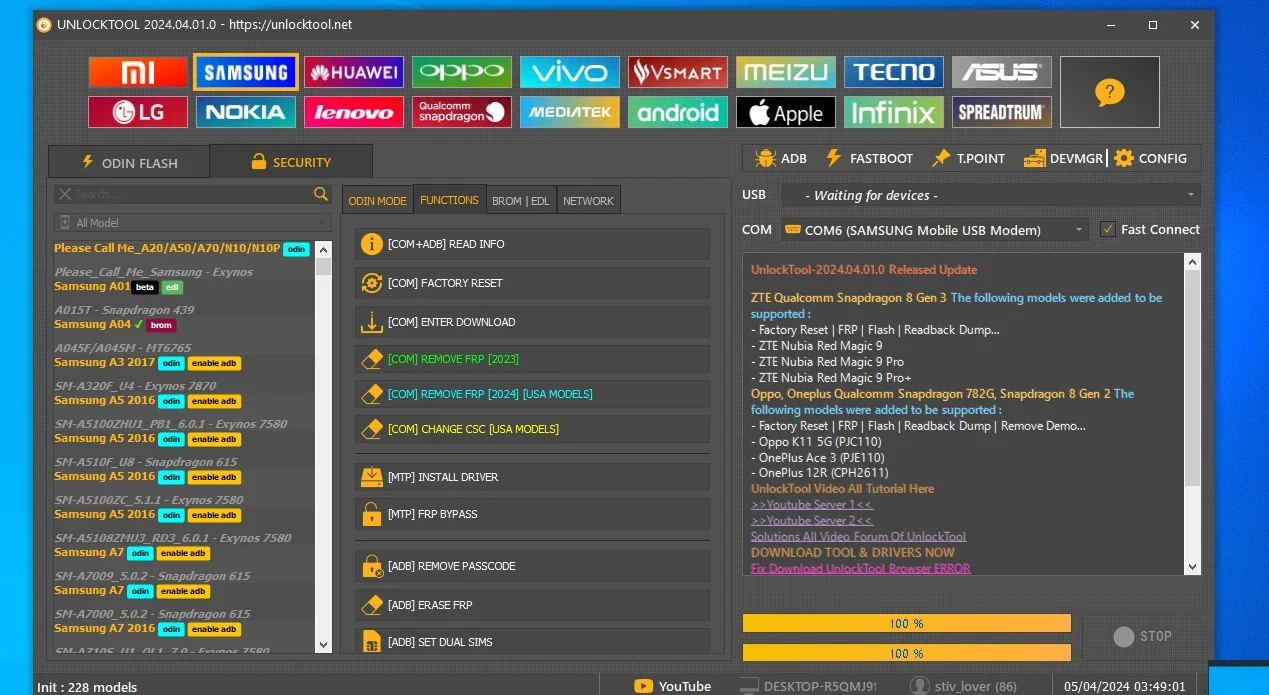Run [COM] FACTORY RESET

coord(532,283)
